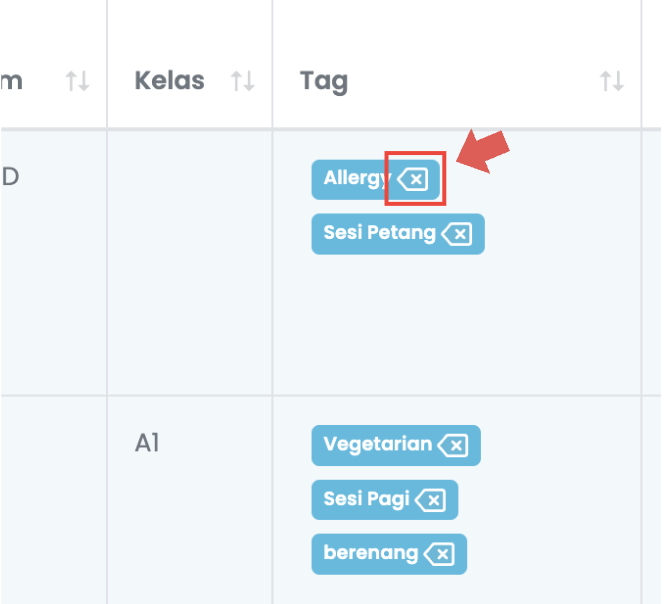Remove the Vegetarian tag using its x icon
This screenshot has width=668, height=604.
453,446
